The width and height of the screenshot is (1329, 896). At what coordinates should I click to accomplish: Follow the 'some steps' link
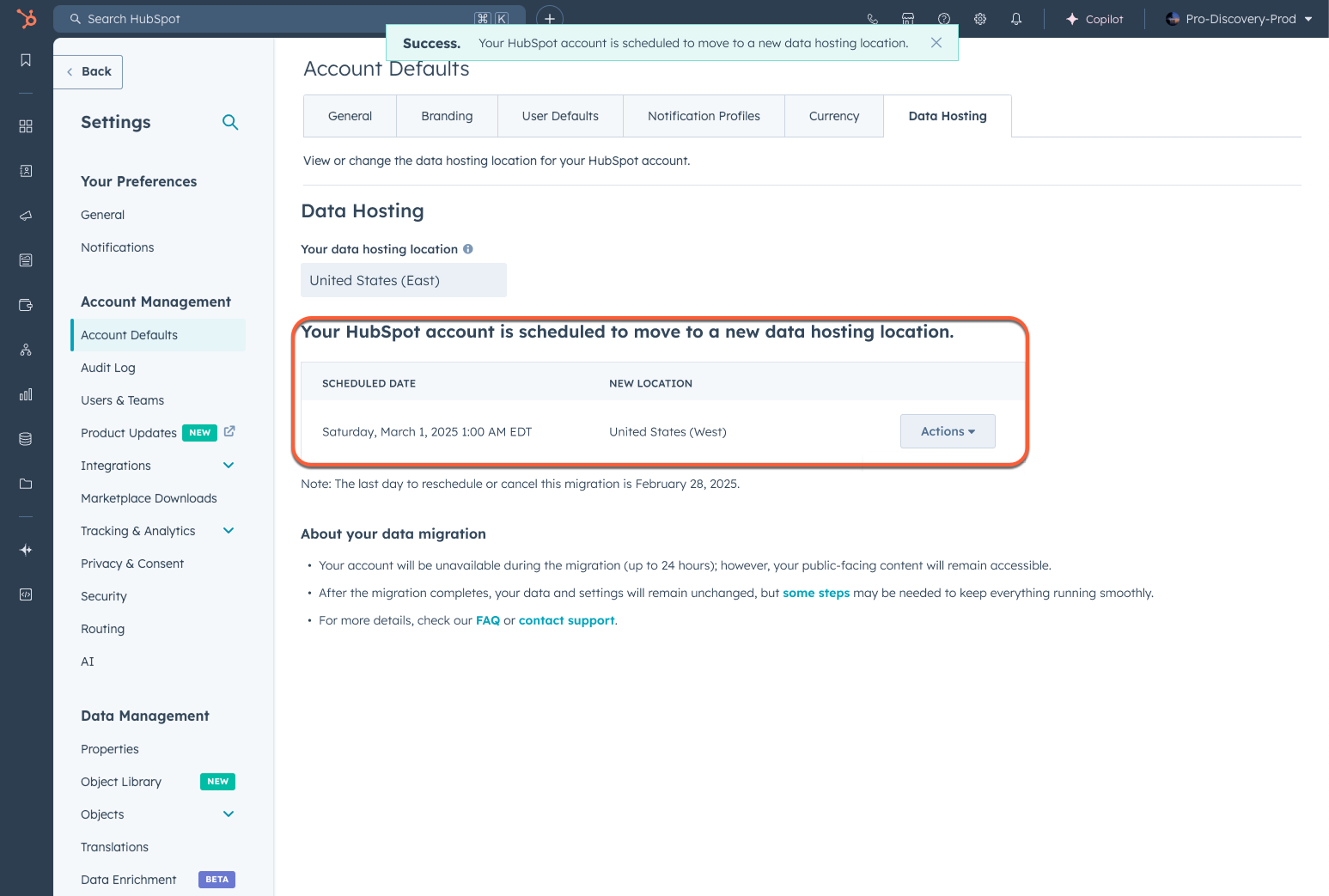click(x=816, y=593)
